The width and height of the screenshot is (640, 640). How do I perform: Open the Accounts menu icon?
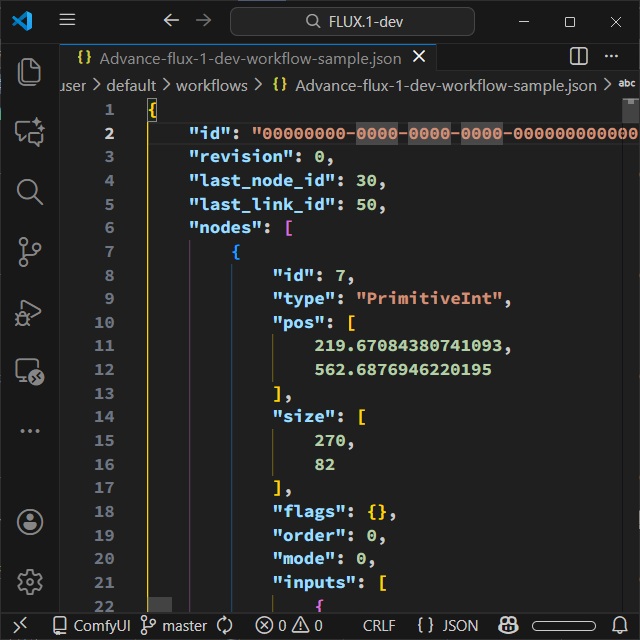click(x=30, y=521)
